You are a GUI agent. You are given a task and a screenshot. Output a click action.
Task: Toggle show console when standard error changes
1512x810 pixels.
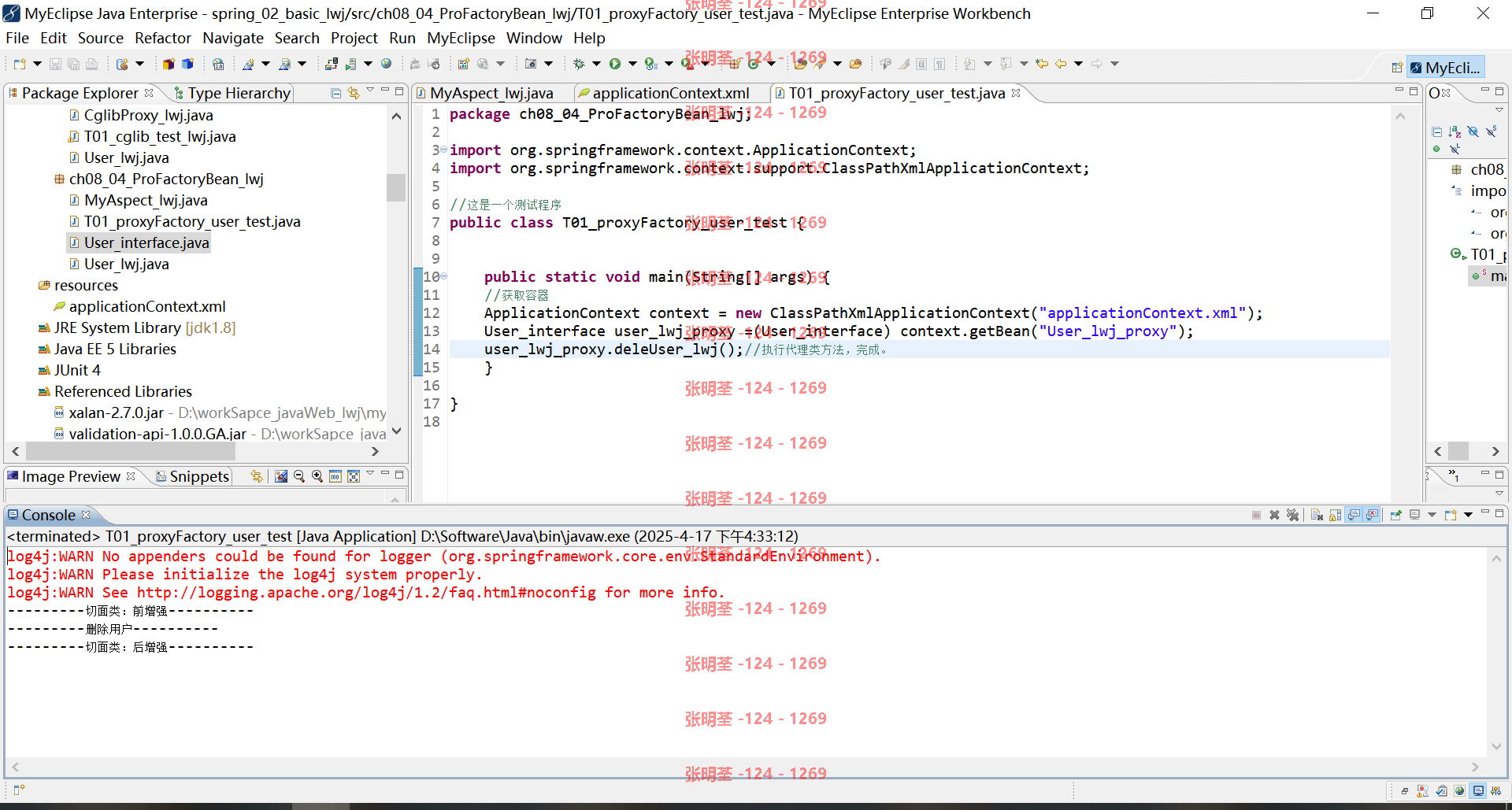pos(1372,515)
